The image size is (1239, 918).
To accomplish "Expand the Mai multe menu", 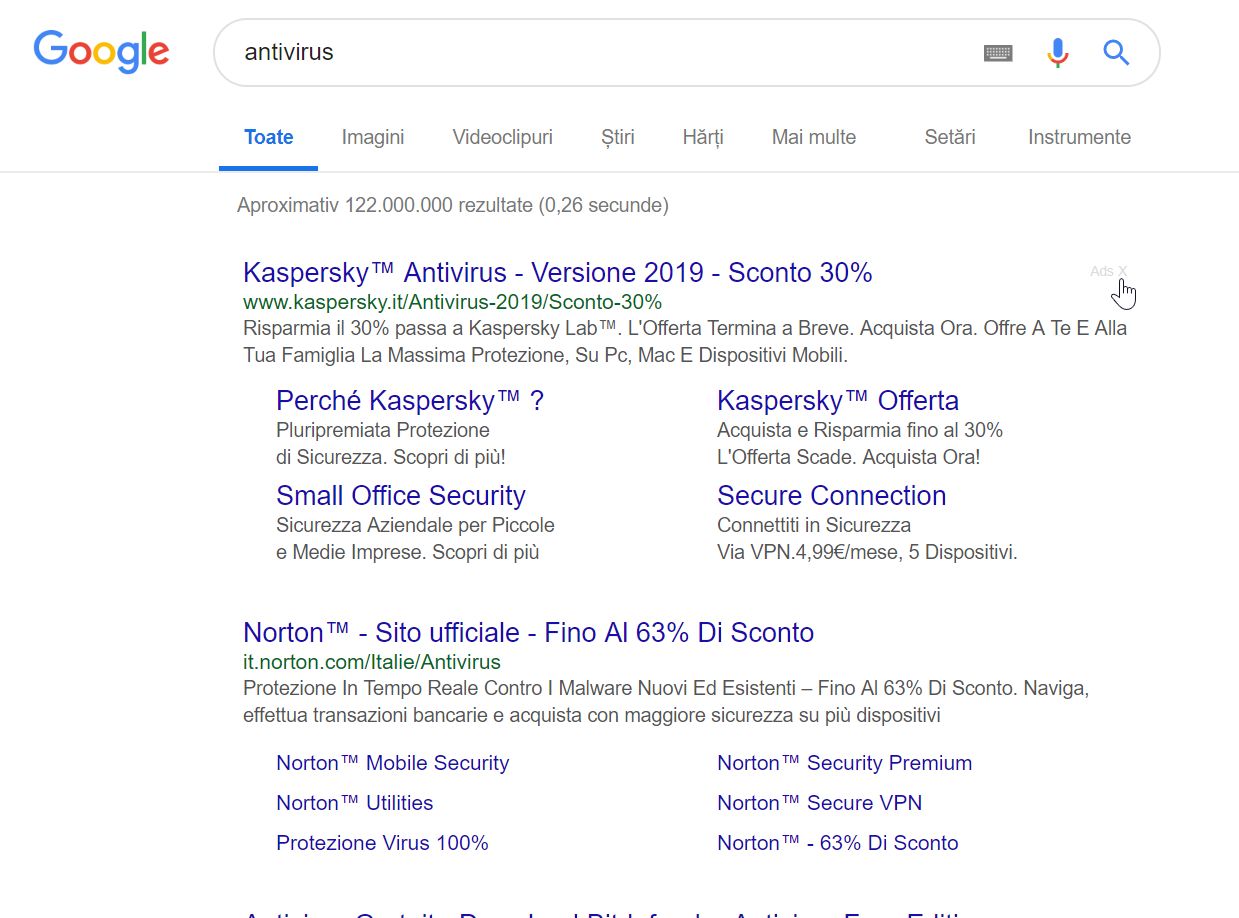I will click(813, 137).
